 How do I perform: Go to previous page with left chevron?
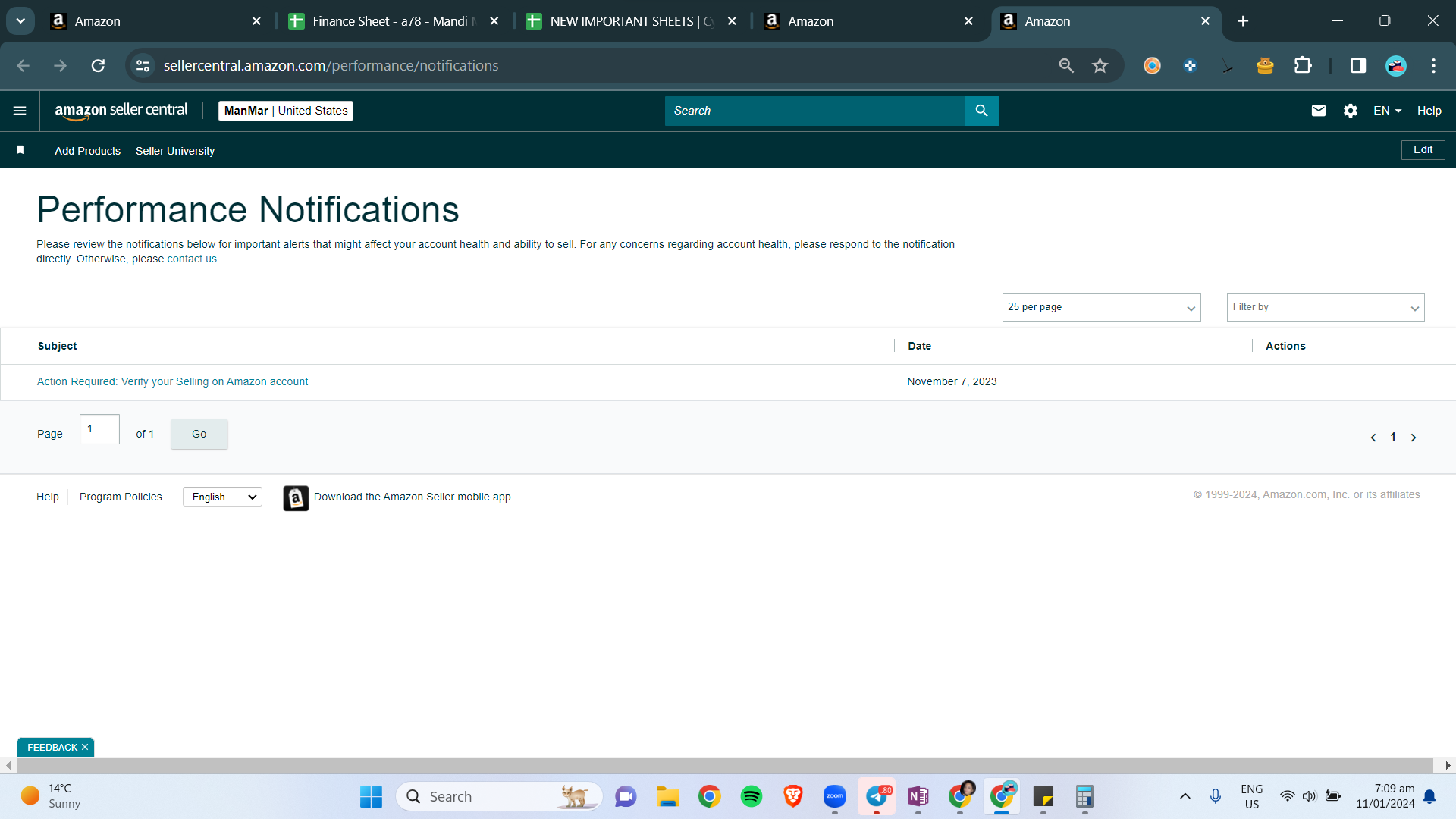tap(1373, 438)
